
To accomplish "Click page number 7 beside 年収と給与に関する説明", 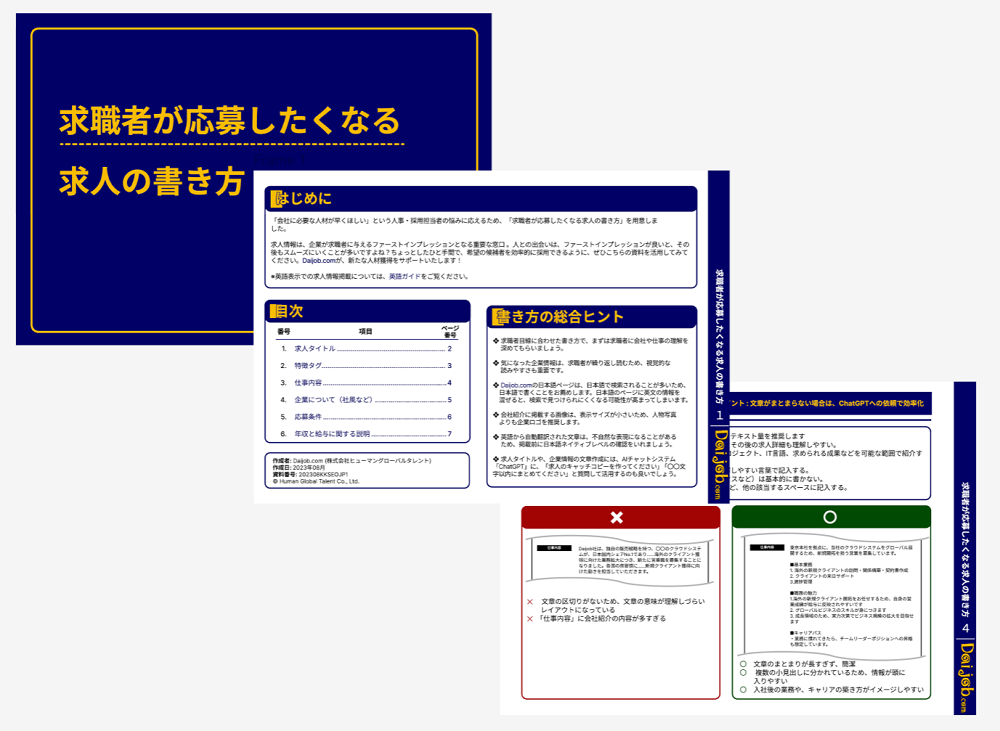I will point(450,434).
